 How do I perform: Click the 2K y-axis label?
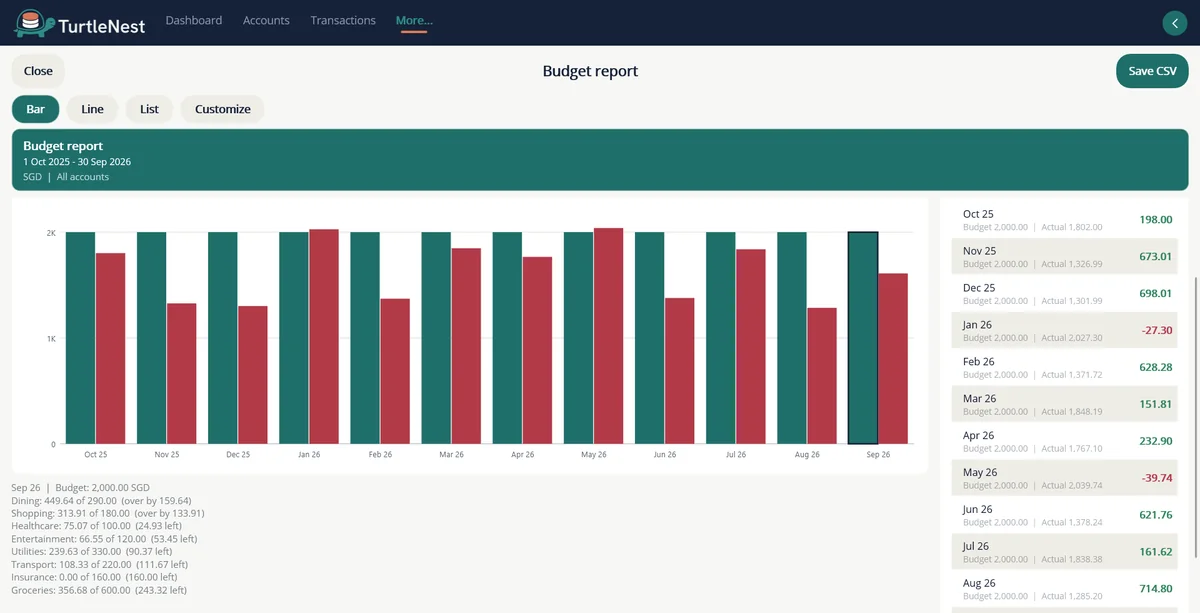[51, 233]
